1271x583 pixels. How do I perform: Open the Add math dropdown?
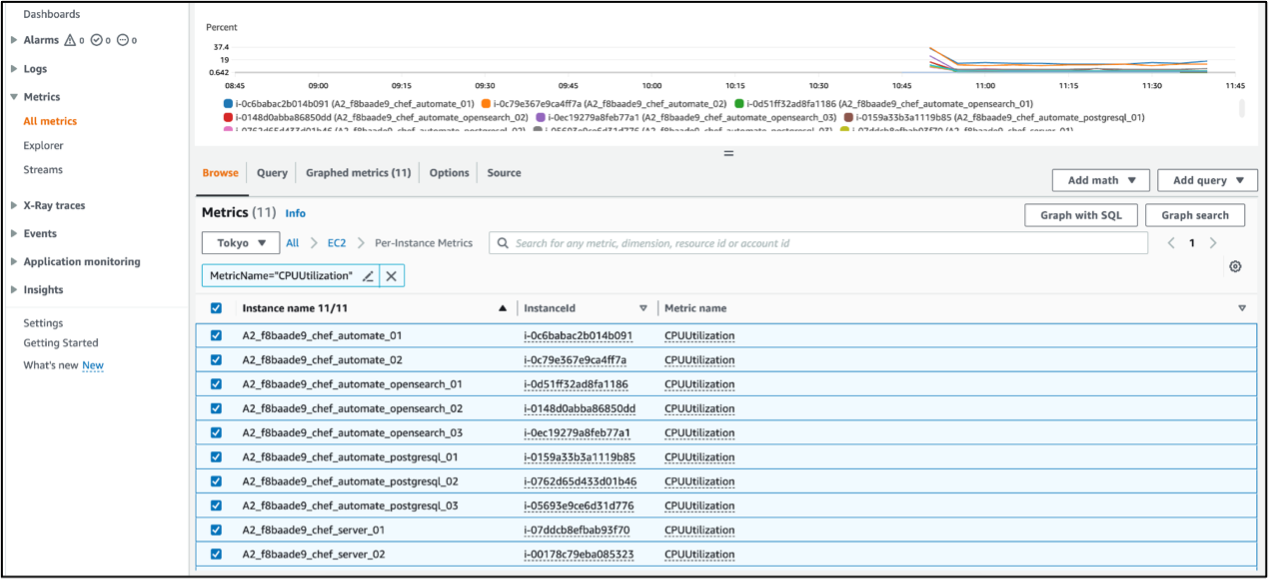[x=1101, y=180]
